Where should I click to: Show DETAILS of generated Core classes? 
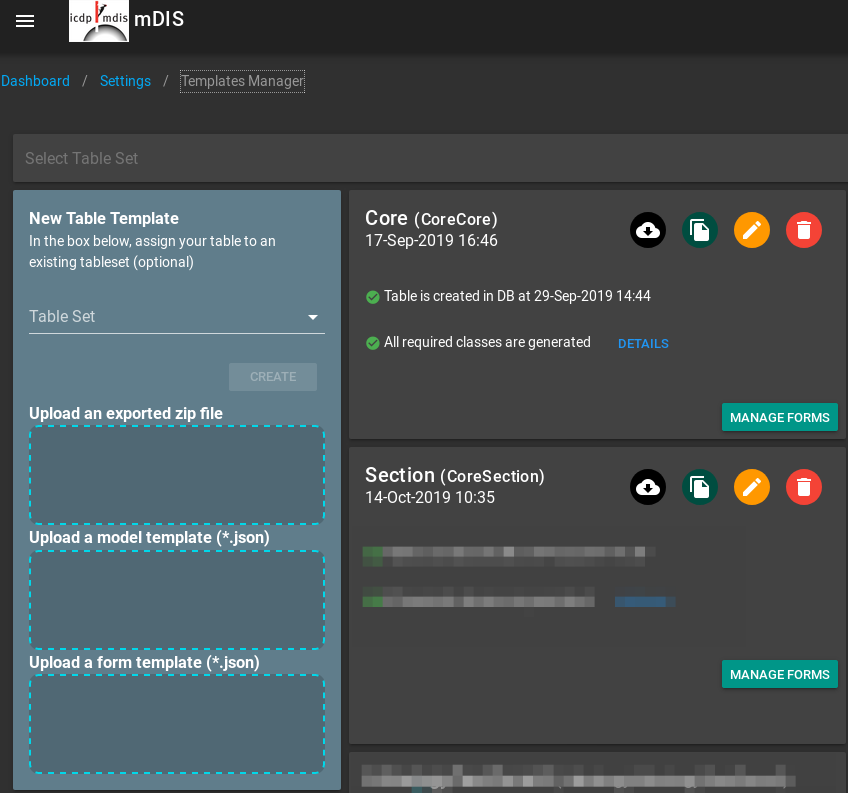[x=643, y=344]
